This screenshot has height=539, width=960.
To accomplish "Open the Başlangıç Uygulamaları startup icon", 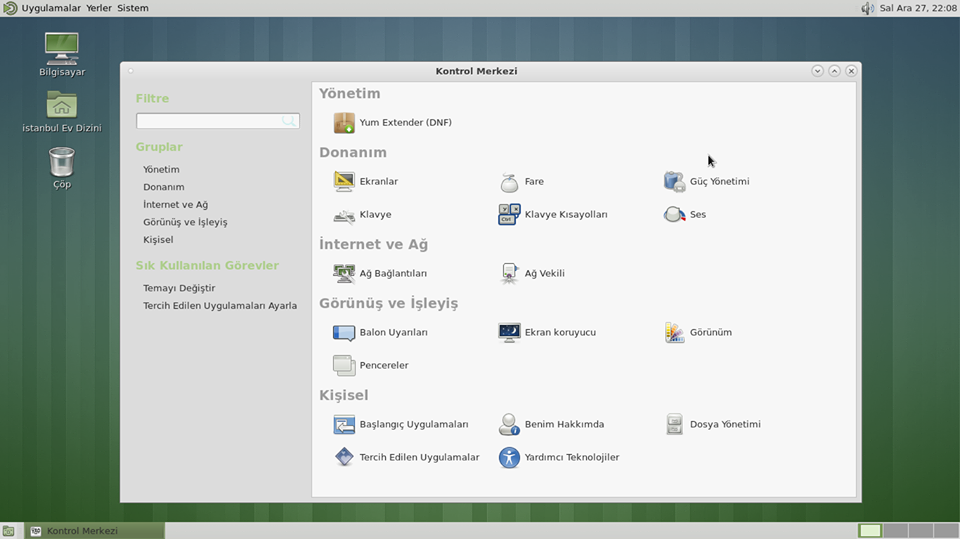I will pos(343,424).
